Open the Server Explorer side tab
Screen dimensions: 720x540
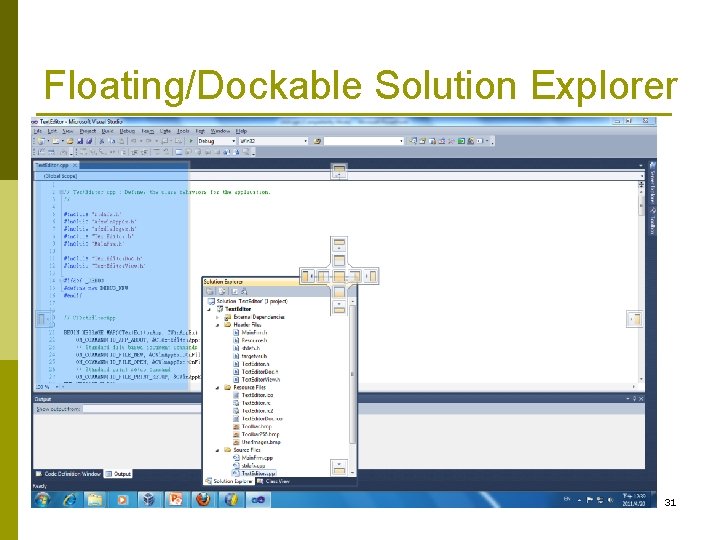652,182
